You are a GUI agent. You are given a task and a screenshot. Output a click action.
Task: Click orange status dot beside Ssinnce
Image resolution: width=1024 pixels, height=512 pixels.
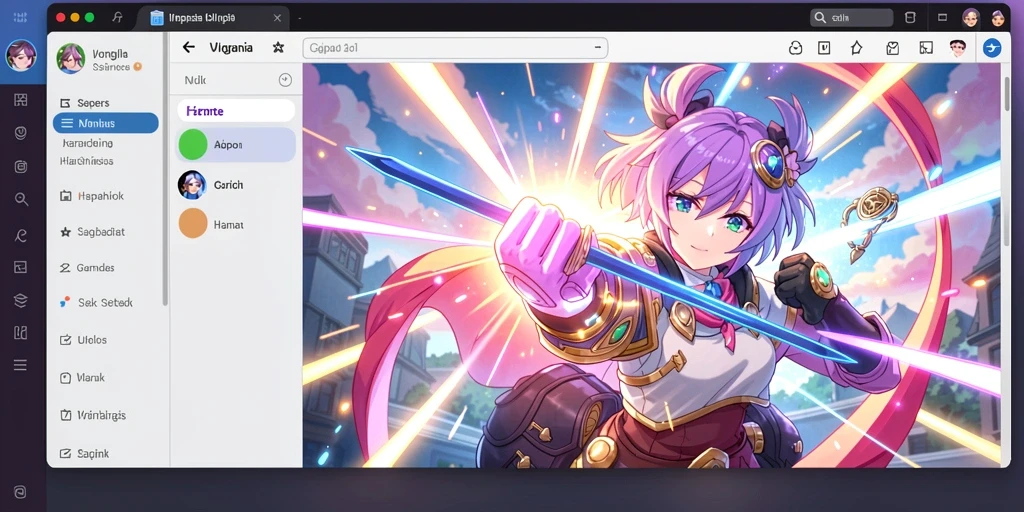pyautogui.click(x=137, y=67)
